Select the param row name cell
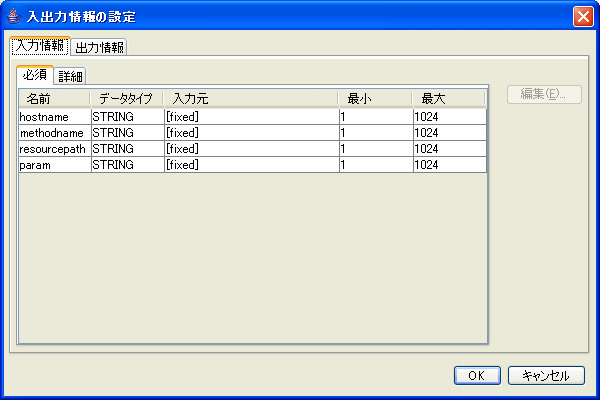 click(x=54, y=165)
